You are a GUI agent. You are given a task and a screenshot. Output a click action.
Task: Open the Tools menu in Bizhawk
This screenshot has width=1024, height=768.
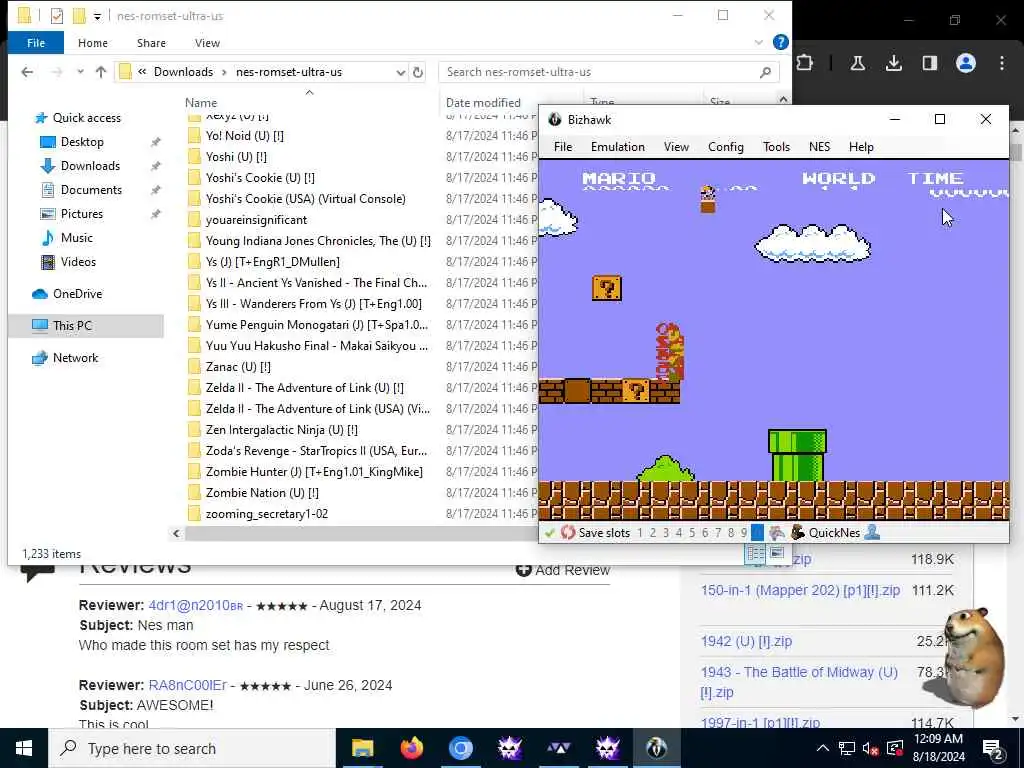click(776, 147)
